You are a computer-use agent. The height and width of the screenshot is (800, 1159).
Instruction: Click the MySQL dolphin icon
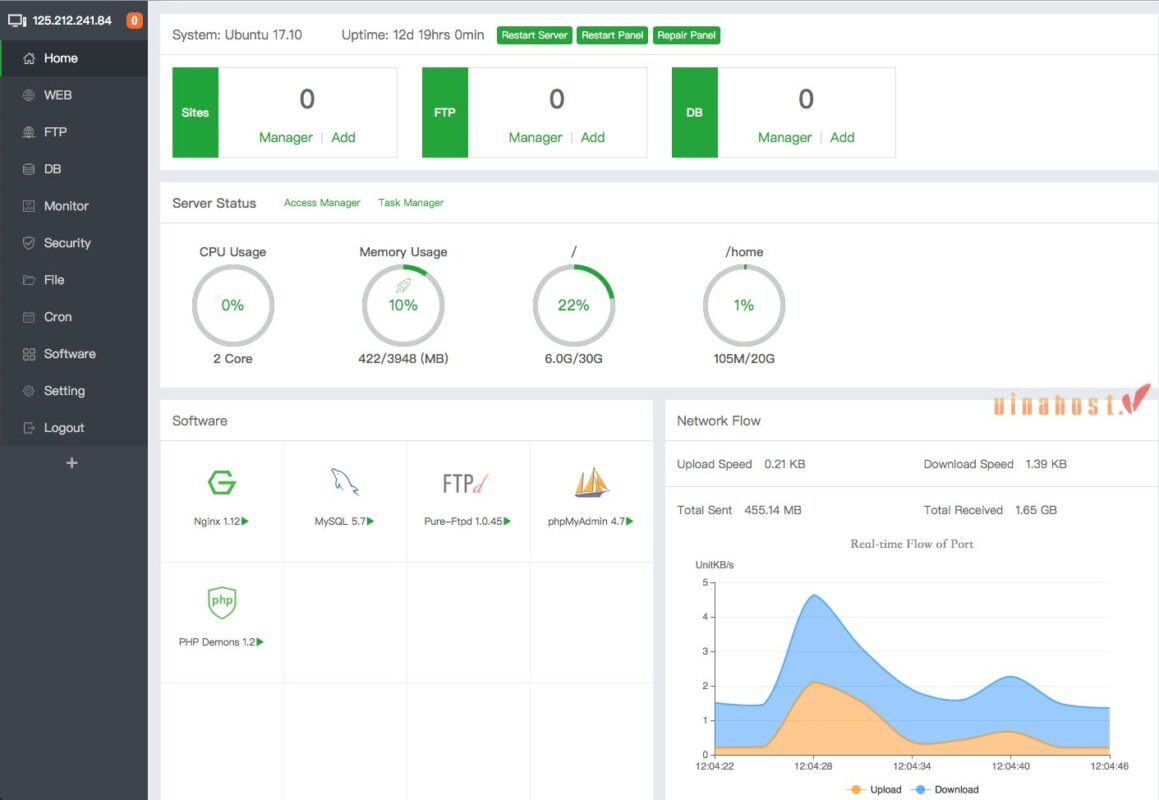(345, 483)
